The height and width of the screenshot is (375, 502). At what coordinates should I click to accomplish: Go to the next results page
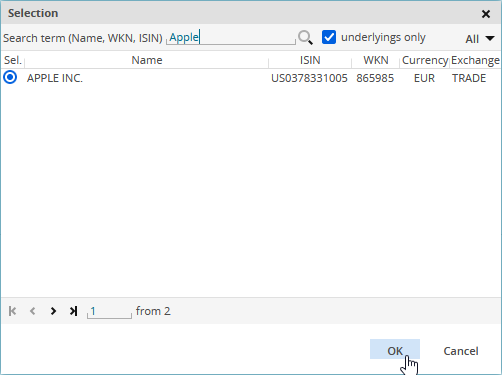point(53,311)
